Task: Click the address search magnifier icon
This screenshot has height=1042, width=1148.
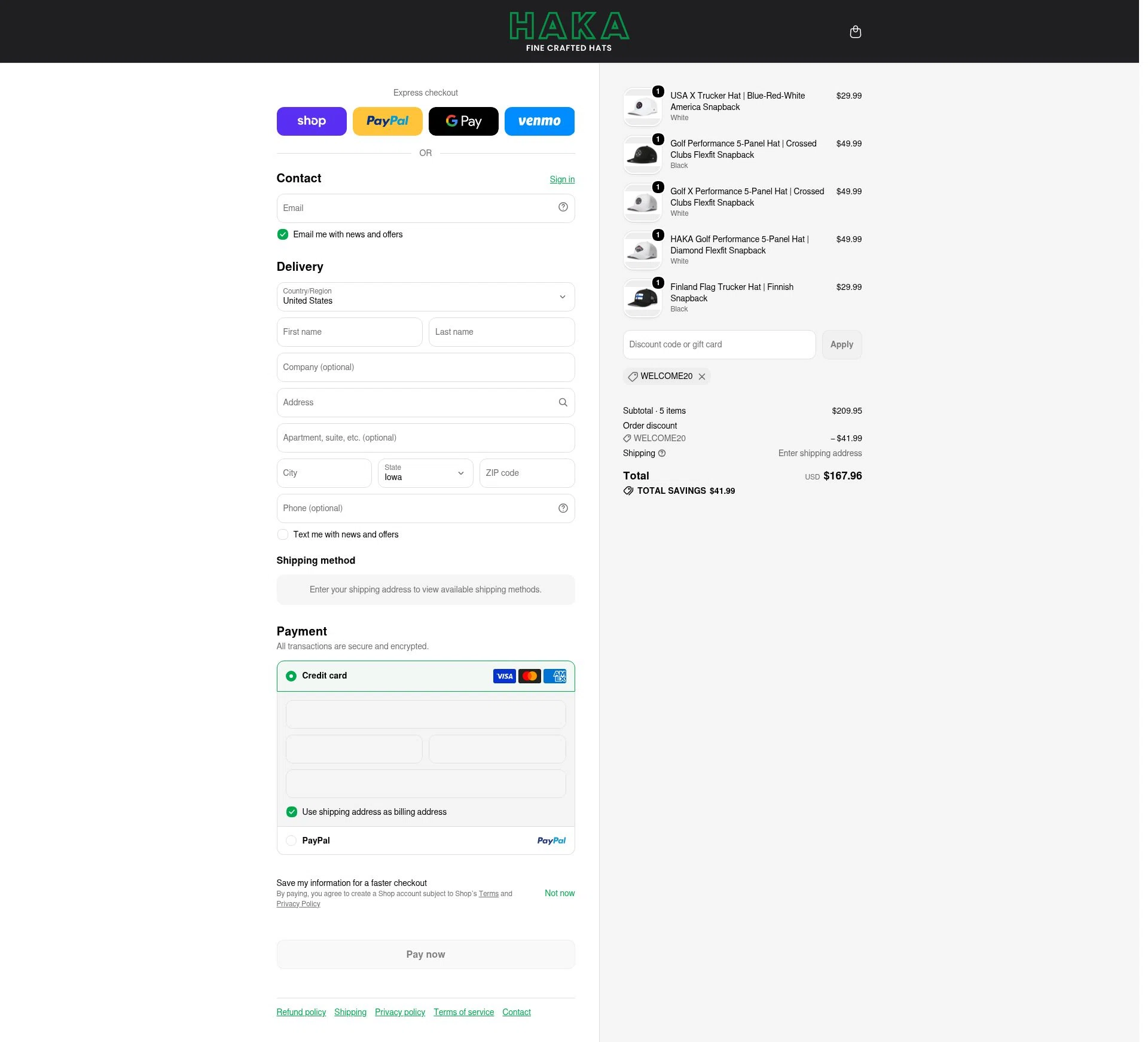Action: pos(563,402)
